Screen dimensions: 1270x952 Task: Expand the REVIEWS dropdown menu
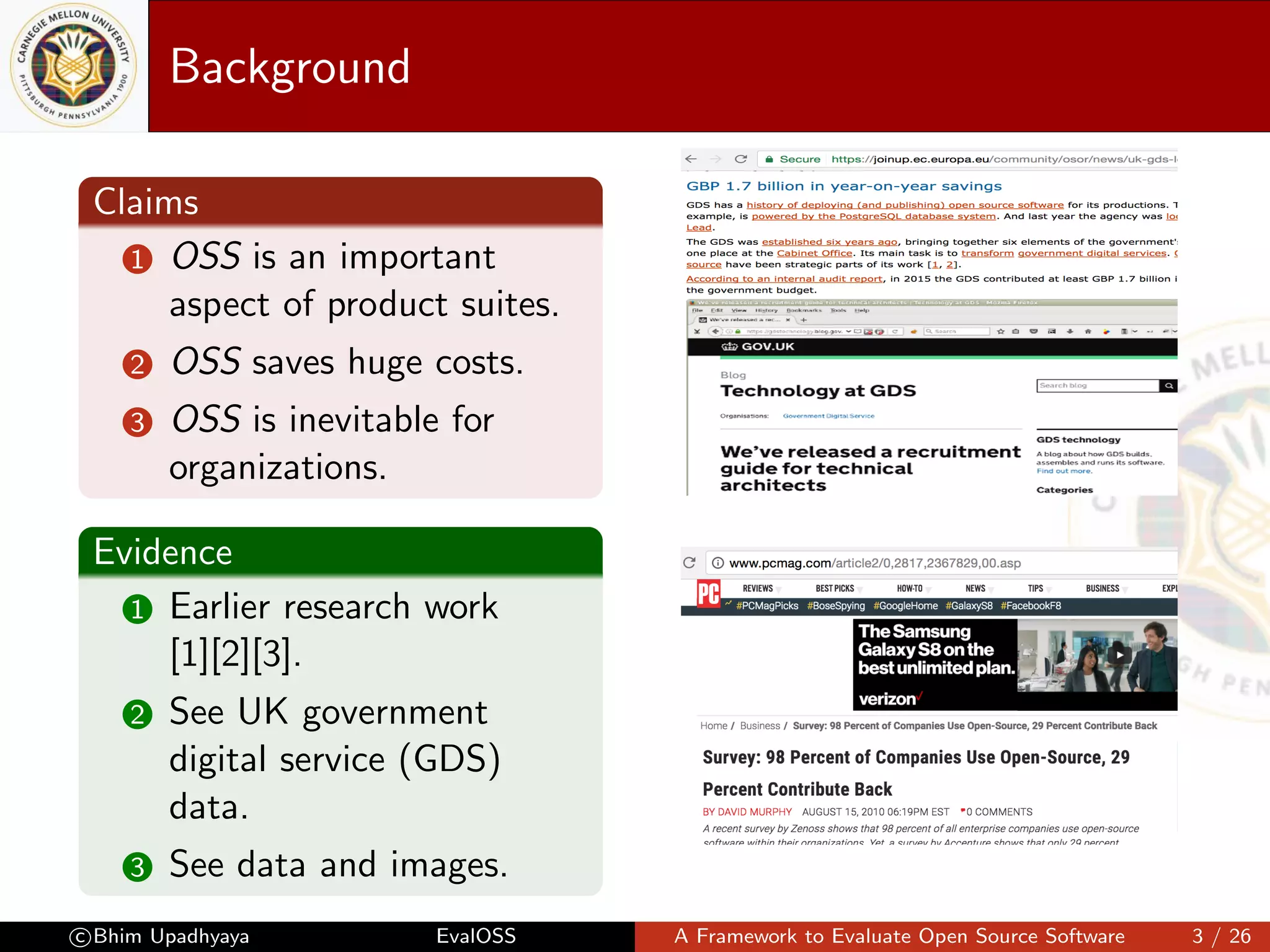[762, 589]
